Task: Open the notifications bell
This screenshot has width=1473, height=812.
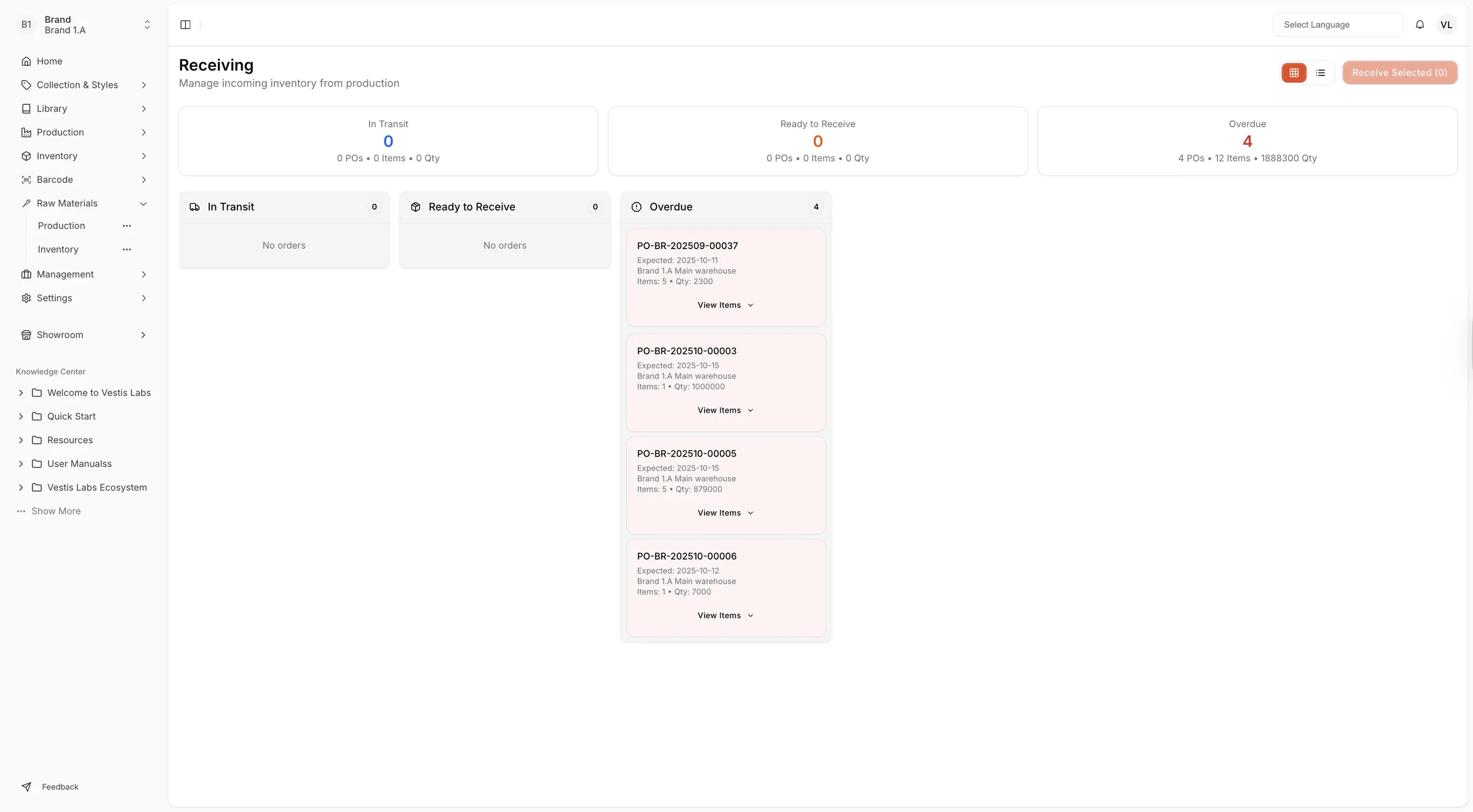Action: (1420, 25)
